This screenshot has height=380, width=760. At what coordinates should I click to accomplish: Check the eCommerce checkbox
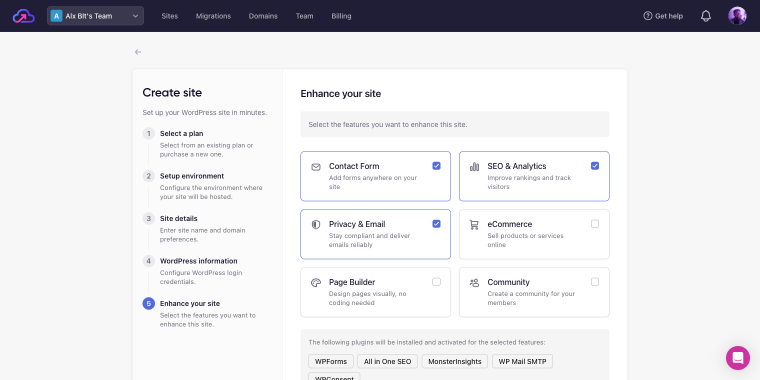595,224
